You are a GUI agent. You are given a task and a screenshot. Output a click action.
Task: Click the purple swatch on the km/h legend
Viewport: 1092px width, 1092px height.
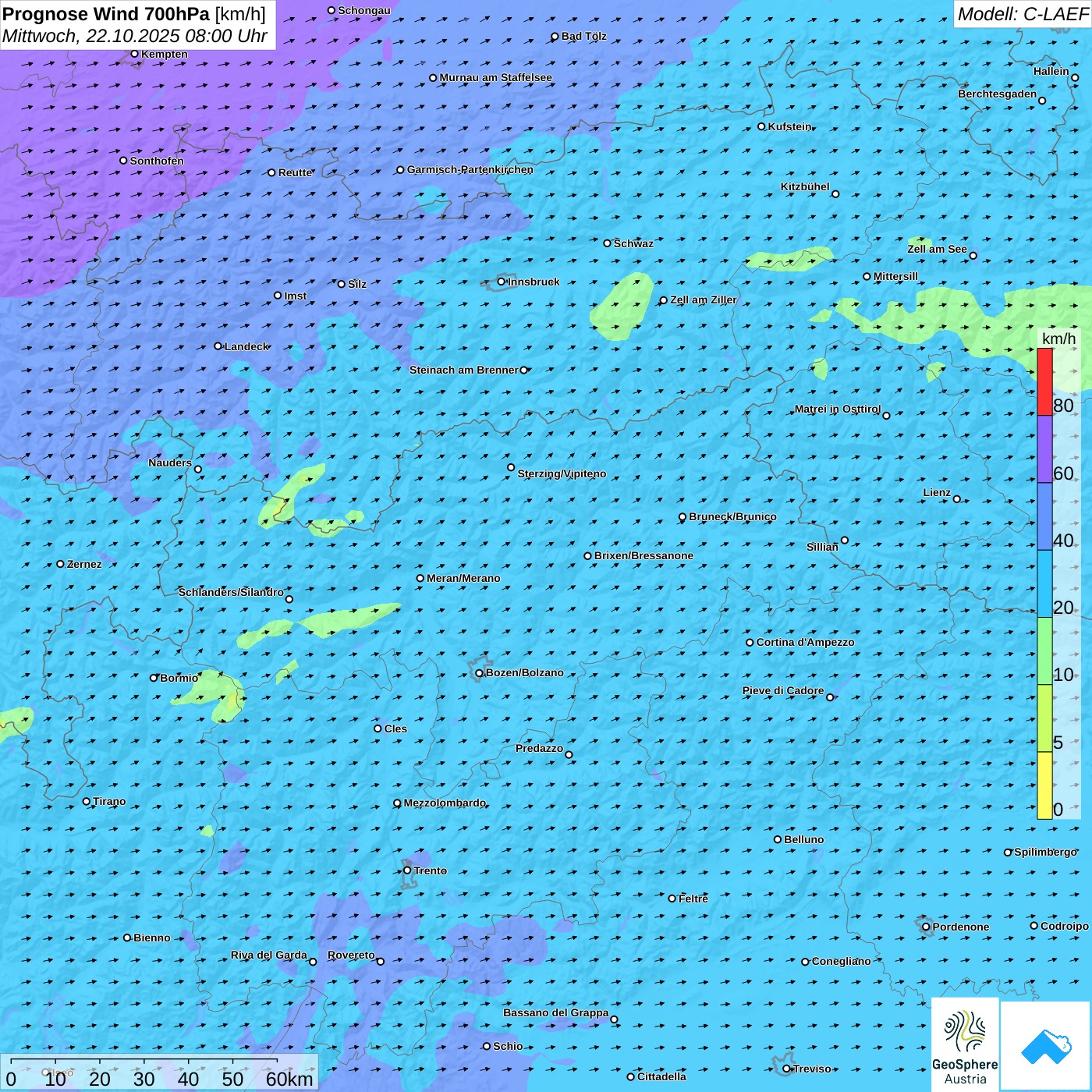pyautogui.click(x=1044, y=449)
